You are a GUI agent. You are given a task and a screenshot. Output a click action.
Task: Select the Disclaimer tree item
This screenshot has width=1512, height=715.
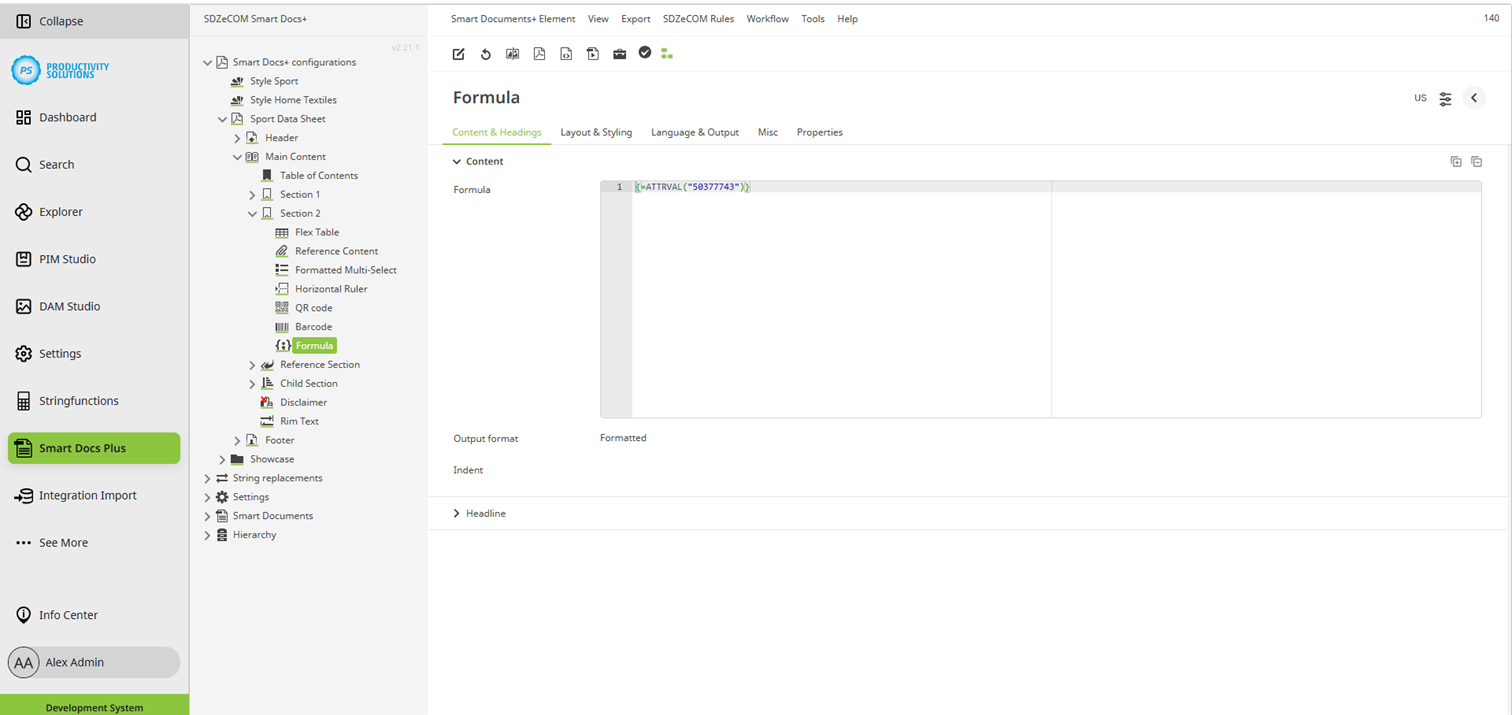pyautogui.click(x=303, y=403)
